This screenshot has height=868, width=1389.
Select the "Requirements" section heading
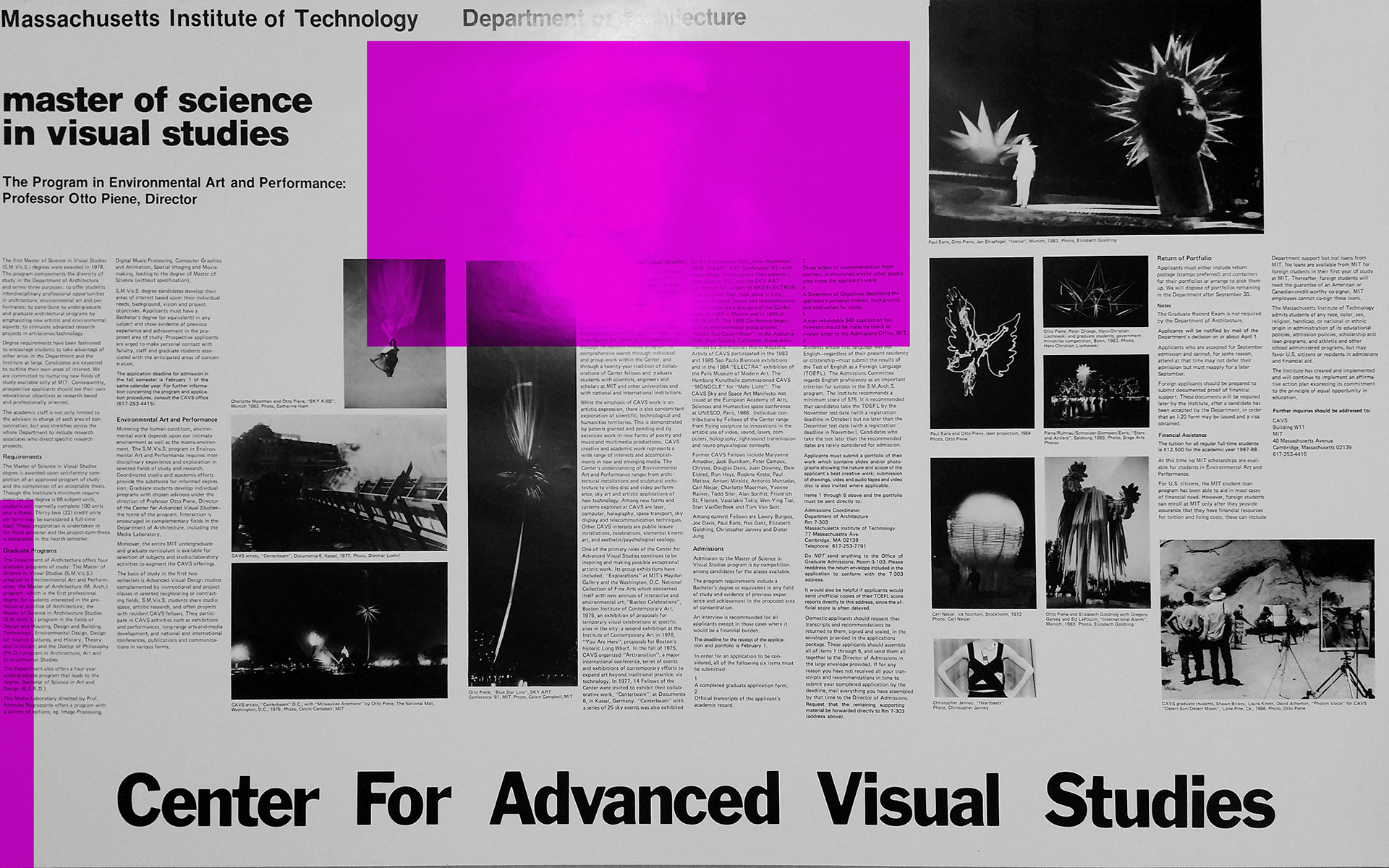[x=22, y=457]
